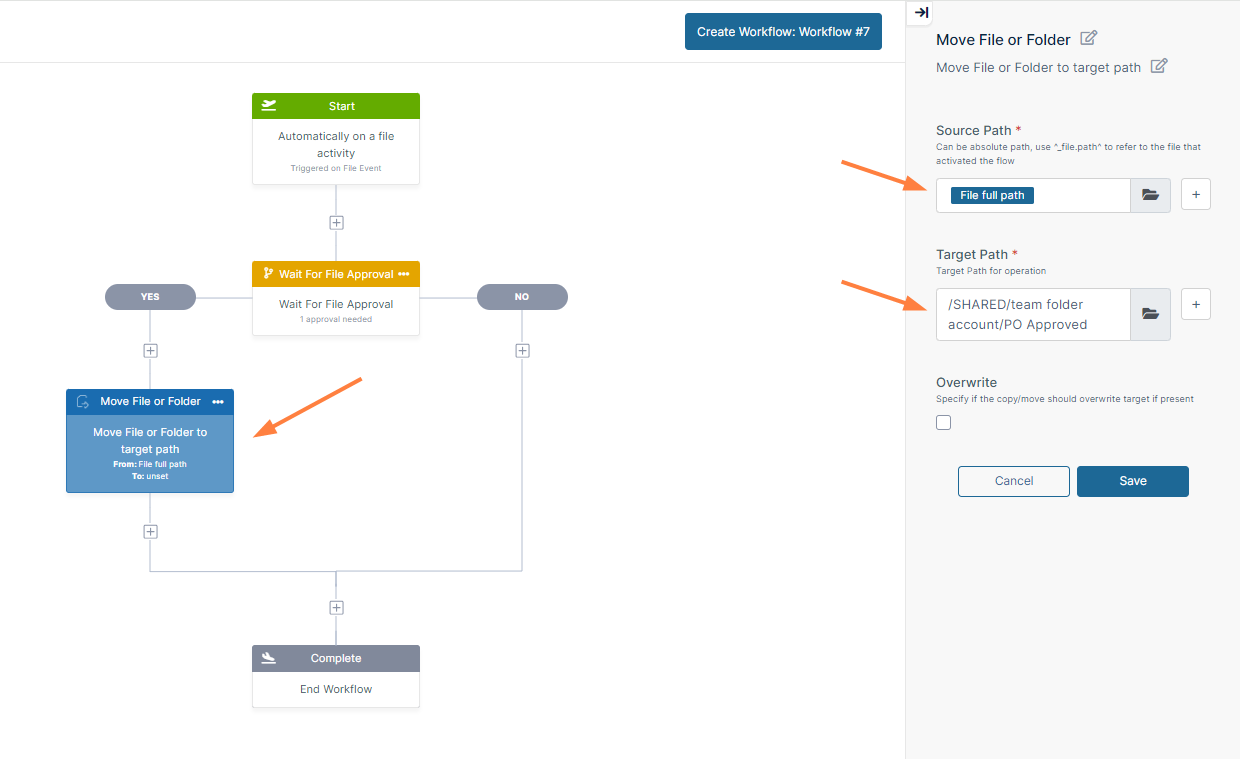
Task: Add step under the YES branch
Action: 150,351
